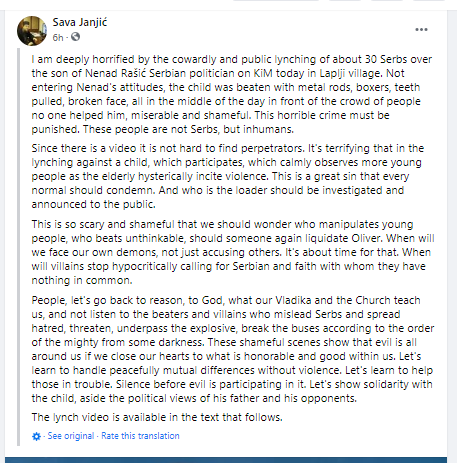This screenshot has width=457, height=463.
Task: Select Rate this translation
Action: 140,436
